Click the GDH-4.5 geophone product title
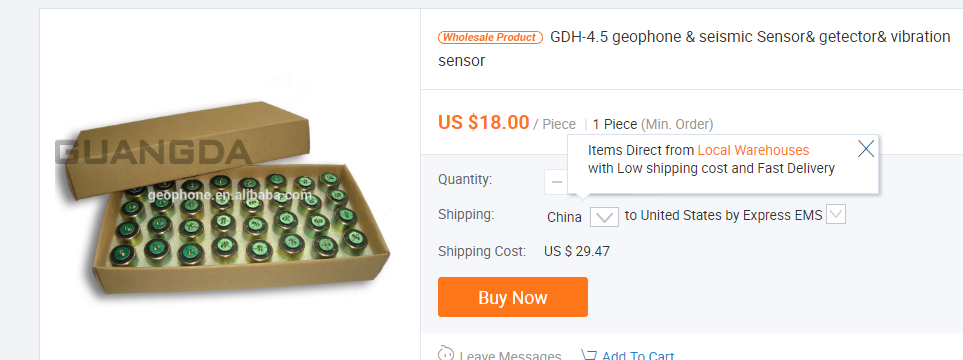963x360 pixels. click(694, 49)
